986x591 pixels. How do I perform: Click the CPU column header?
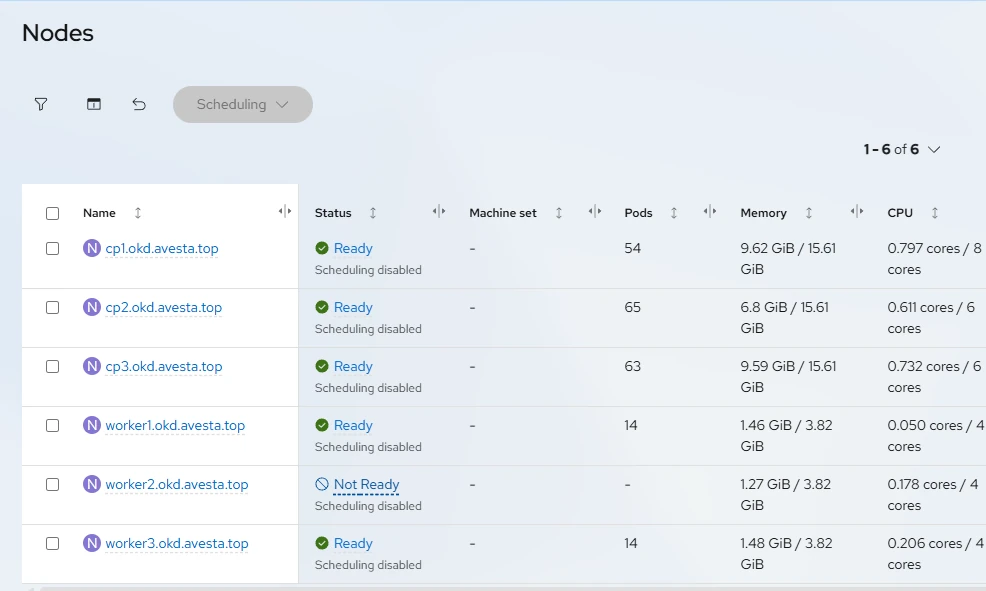pyautogui.click(x=900, y=213)
